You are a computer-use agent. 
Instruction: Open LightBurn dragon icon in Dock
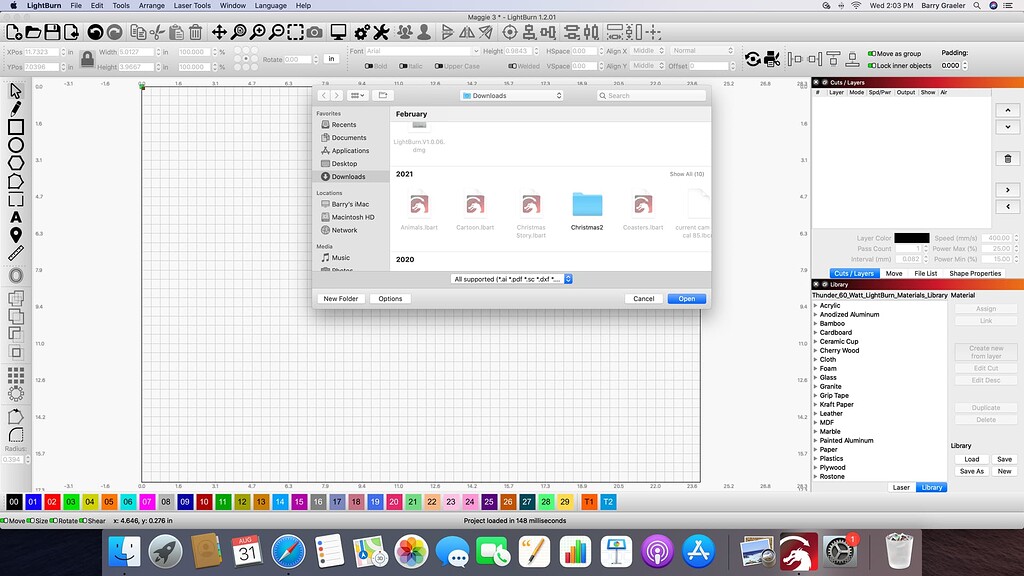pos(798,552)
